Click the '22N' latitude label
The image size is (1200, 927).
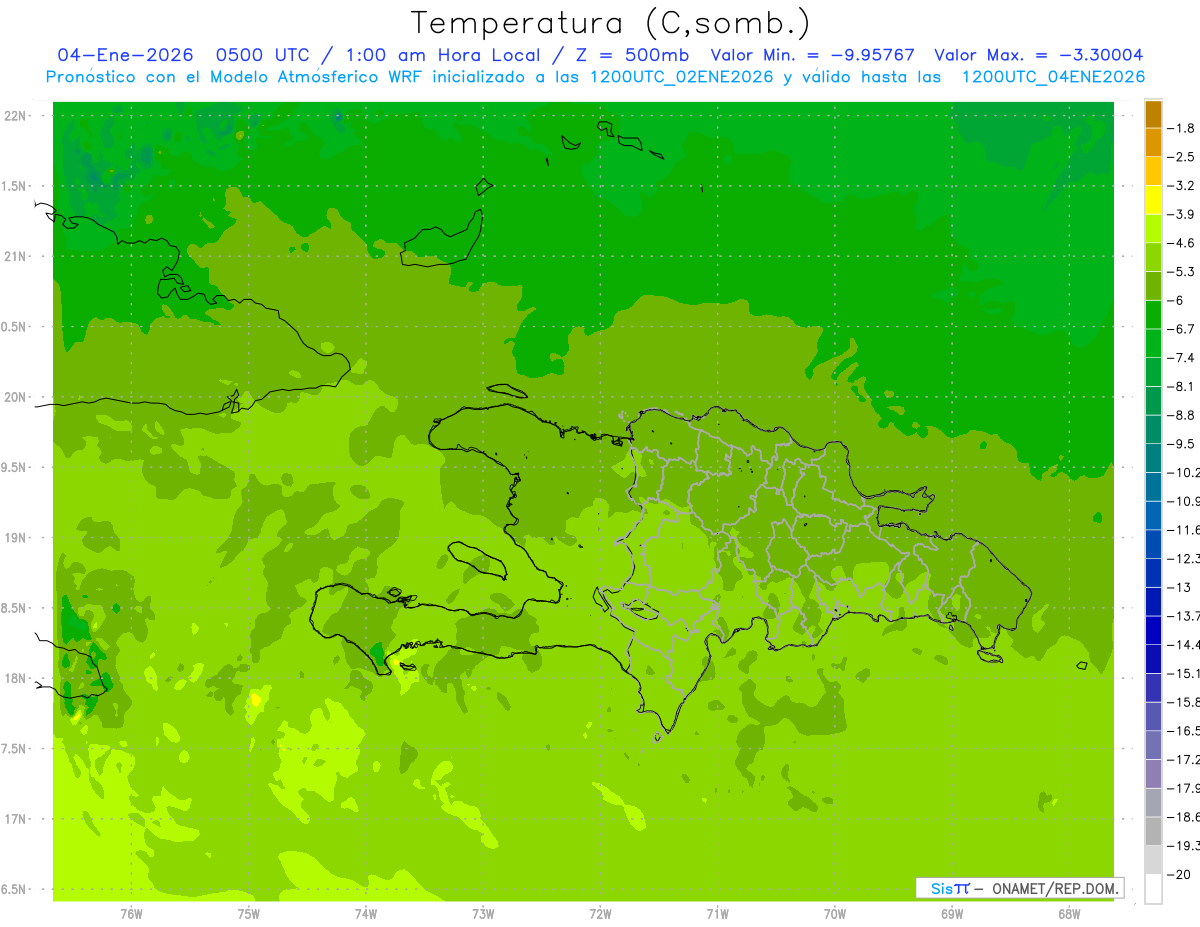click(16, 116)
